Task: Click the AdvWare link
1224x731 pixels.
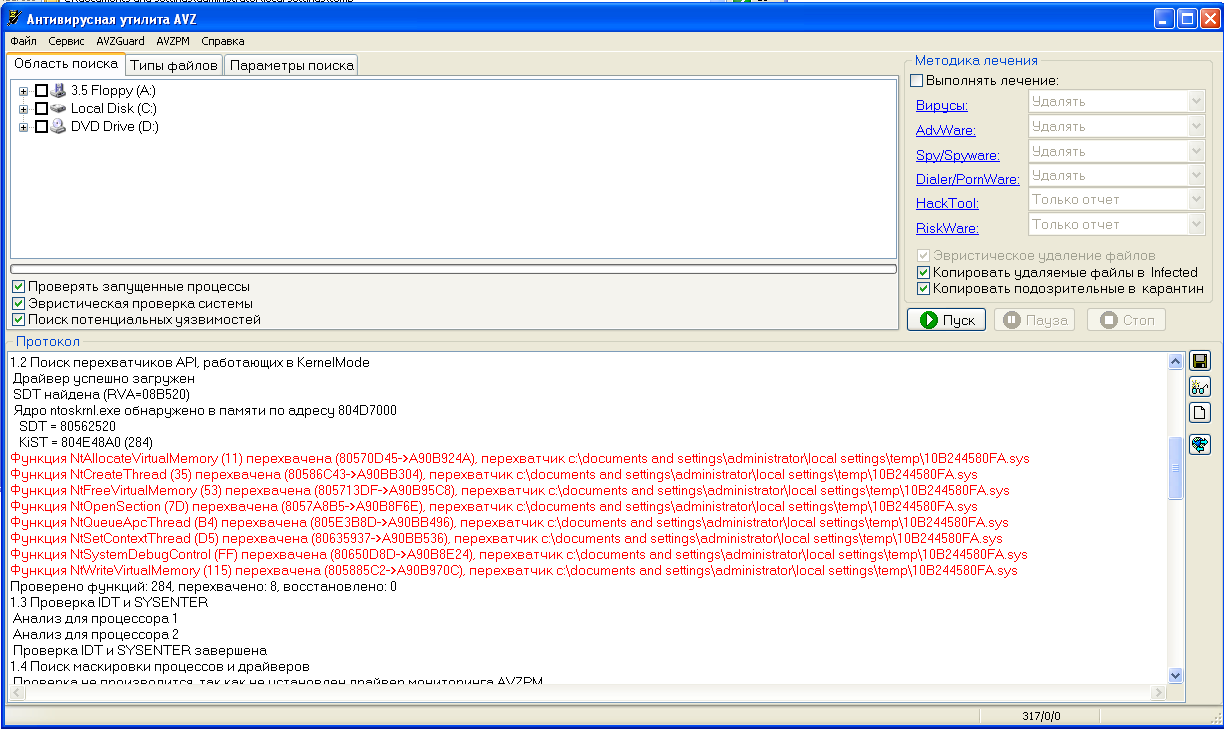Action: [946, 130]
